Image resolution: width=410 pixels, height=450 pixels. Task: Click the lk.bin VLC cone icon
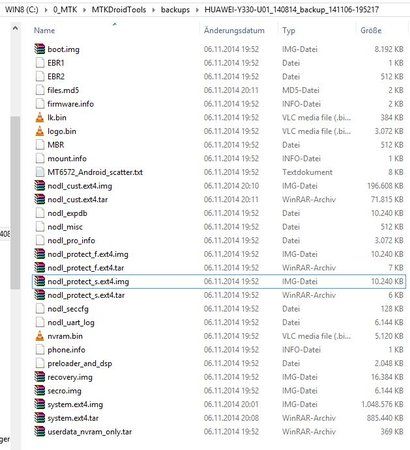pyautogui.click(x=39, y=117)
